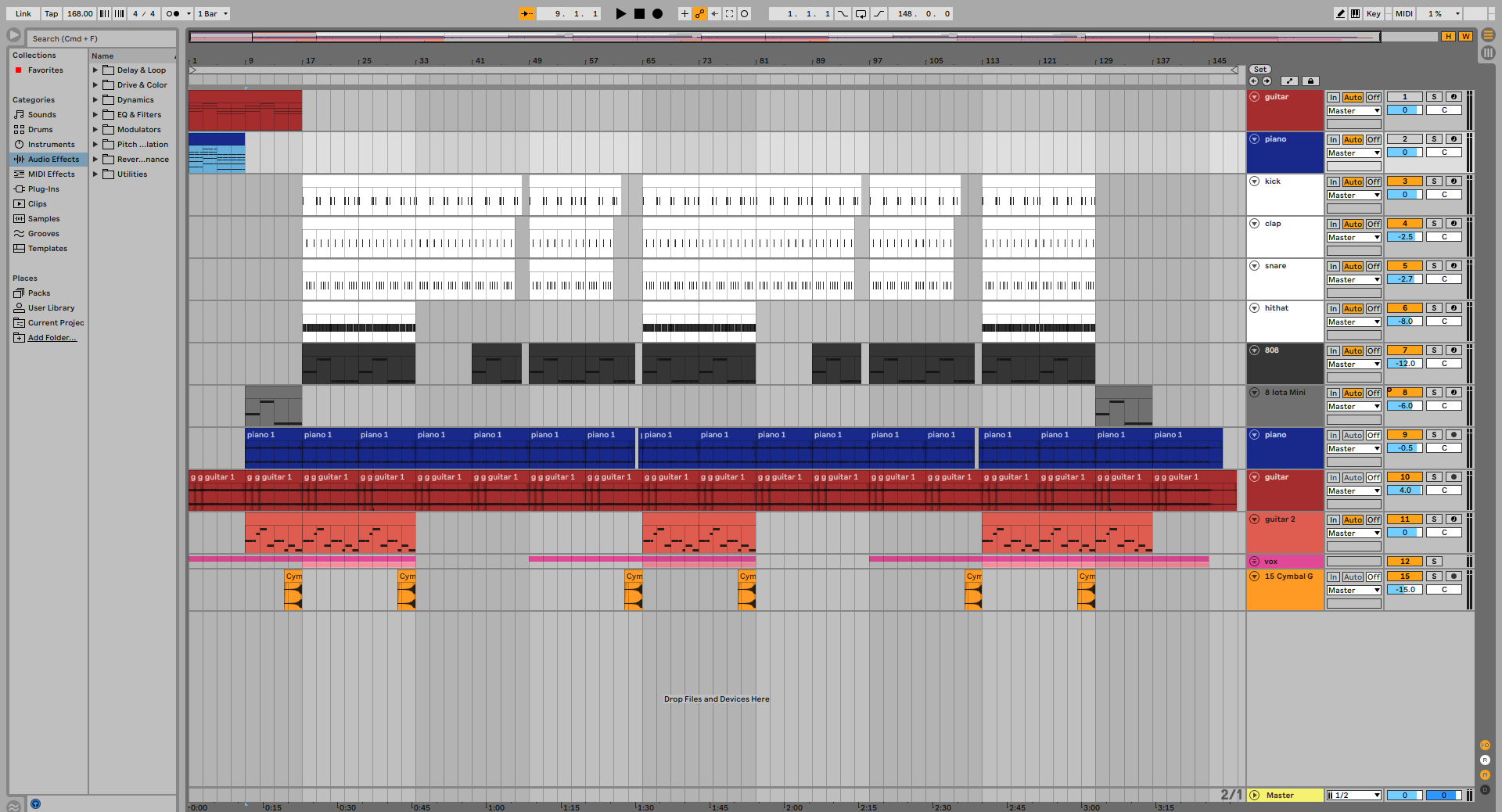Expand the EQ & Filters folder
The height and width of the screenshot is (812, 1502).
(x=95, y=114)
